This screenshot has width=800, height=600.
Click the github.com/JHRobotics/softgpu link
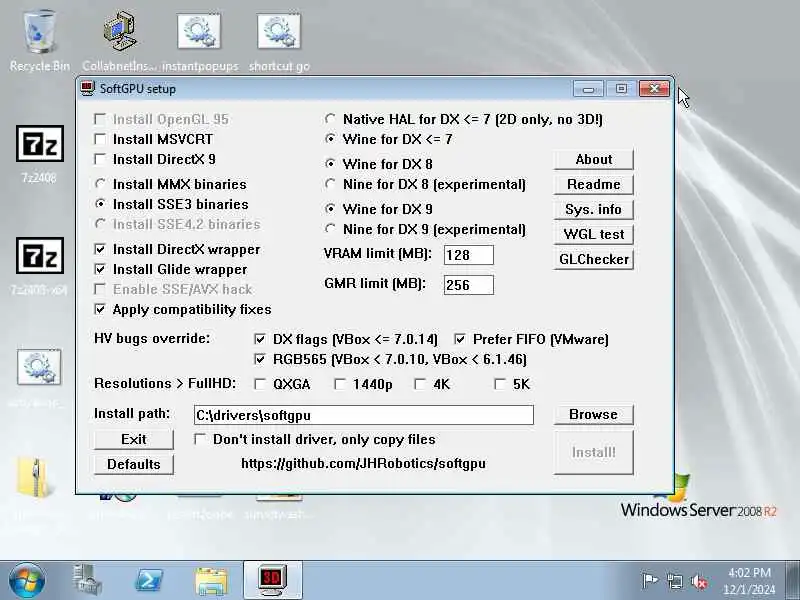pos(363,463)
